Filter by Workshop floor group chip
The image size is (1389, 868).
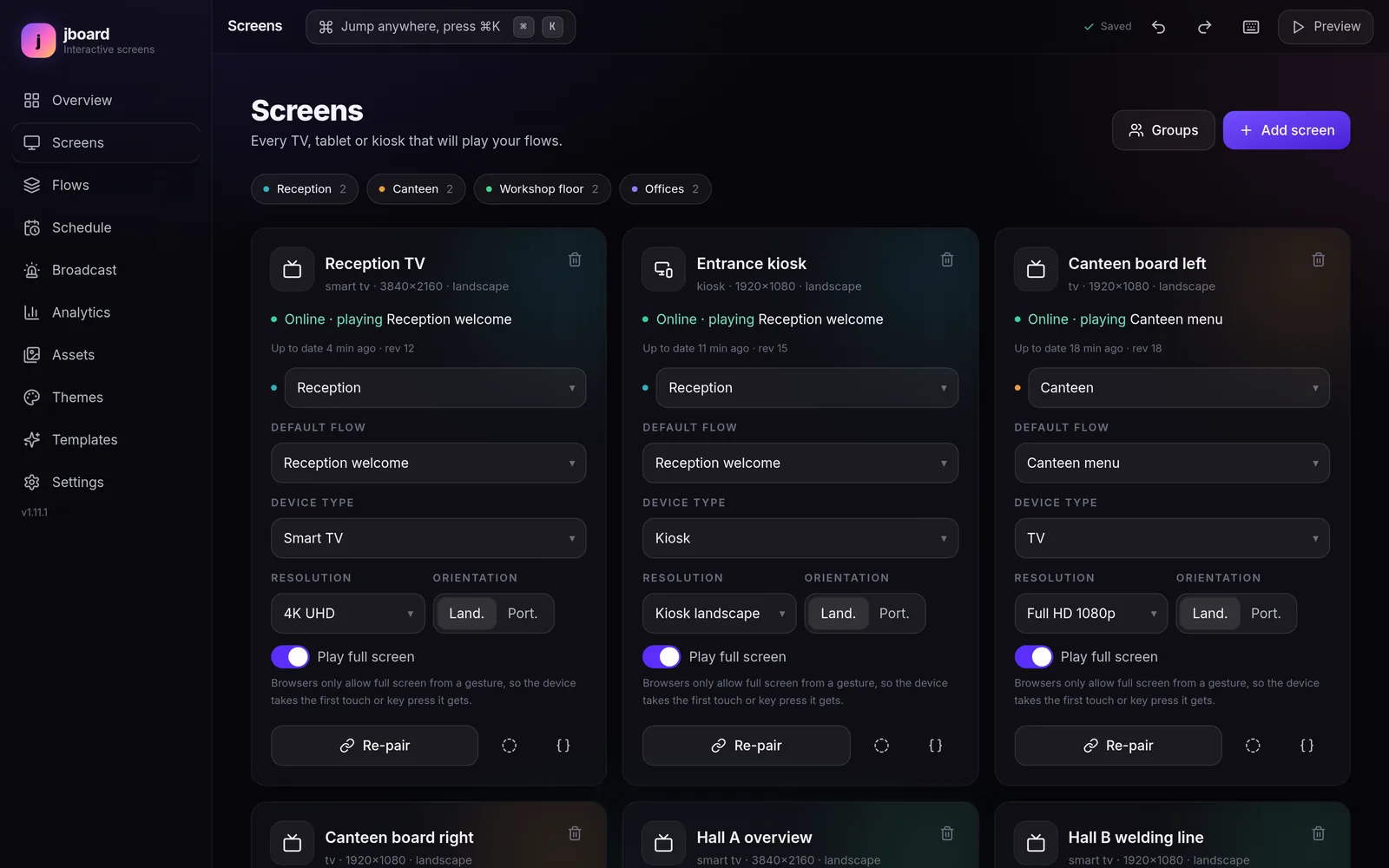(x=542, y=189)
